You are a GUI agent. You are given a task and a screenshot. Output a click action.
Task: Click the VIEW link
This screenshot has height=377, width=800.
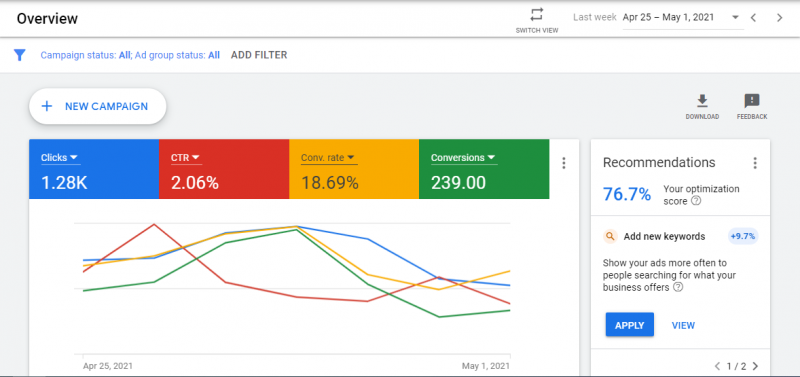click(x=683, y=325)
